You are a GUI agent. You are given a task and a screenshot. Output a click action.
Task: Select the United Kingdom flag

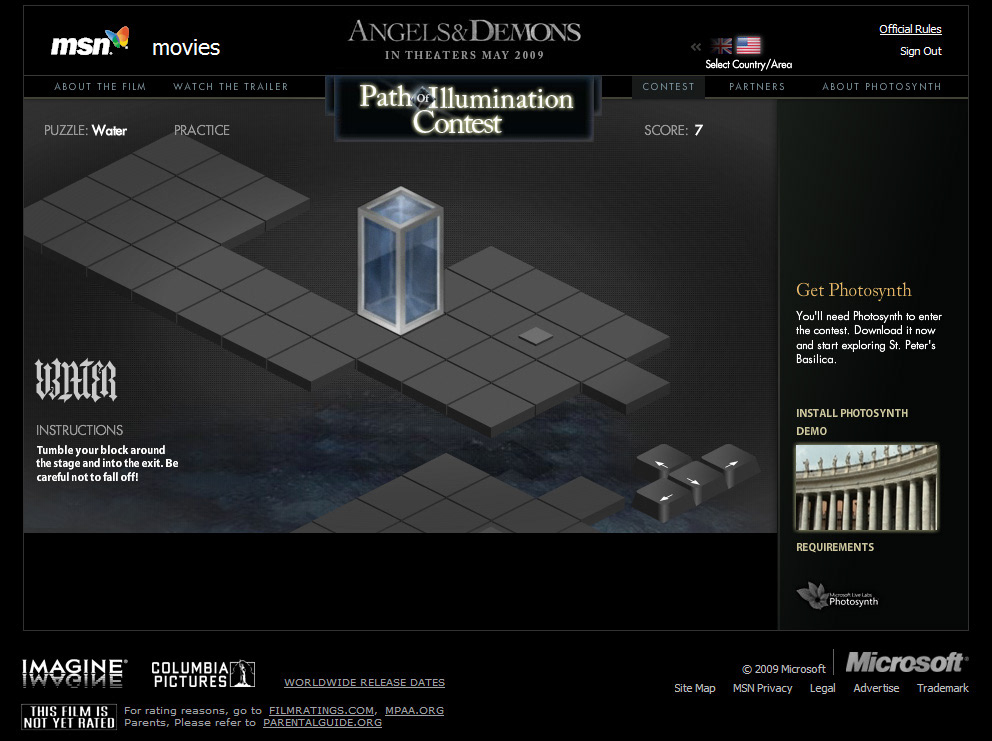pos(721,46)
